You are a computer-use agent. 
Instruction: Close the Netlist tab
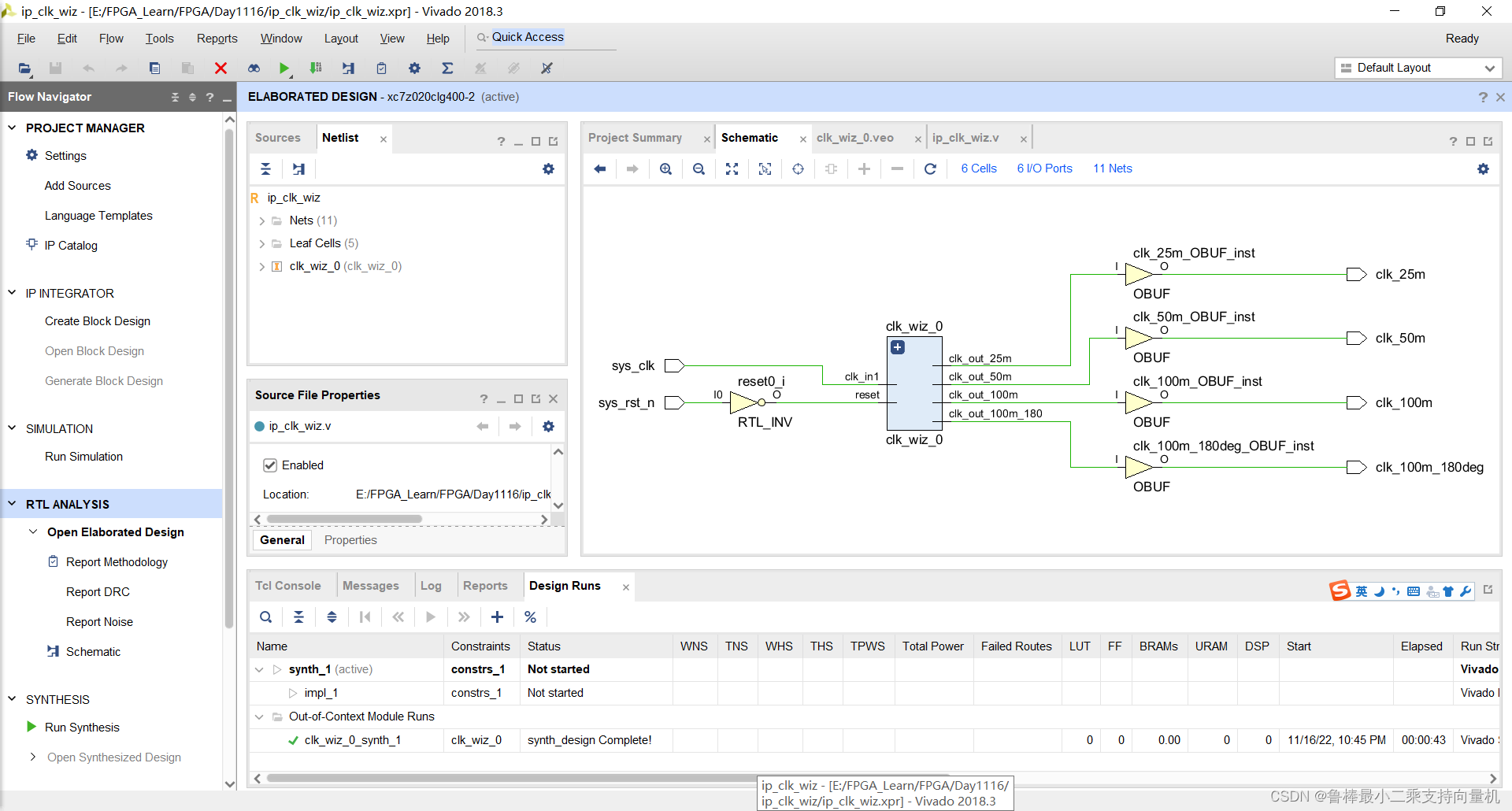[x=384, y=139]
